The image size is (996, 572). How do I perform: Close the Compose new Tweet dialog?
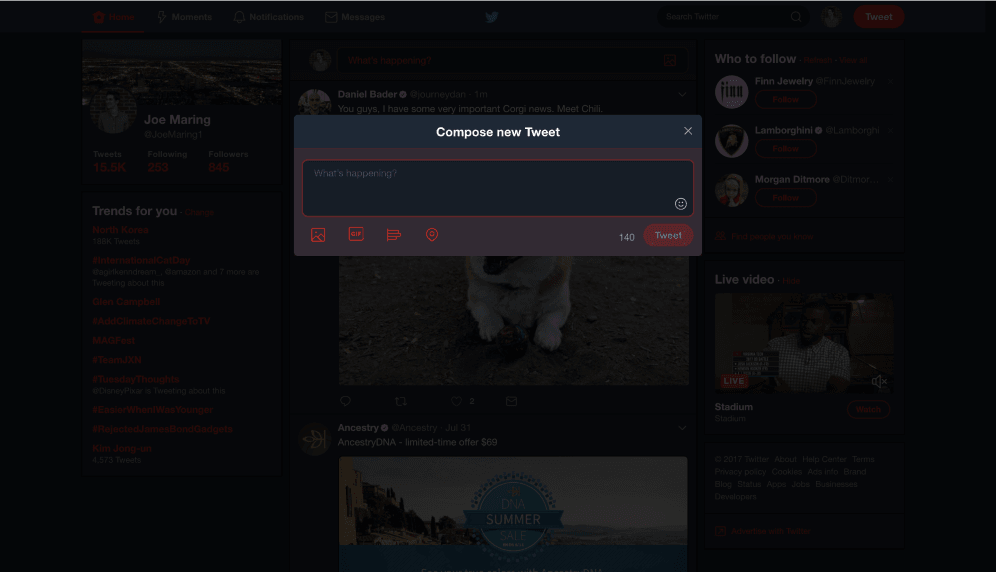[x=688, y=131]
